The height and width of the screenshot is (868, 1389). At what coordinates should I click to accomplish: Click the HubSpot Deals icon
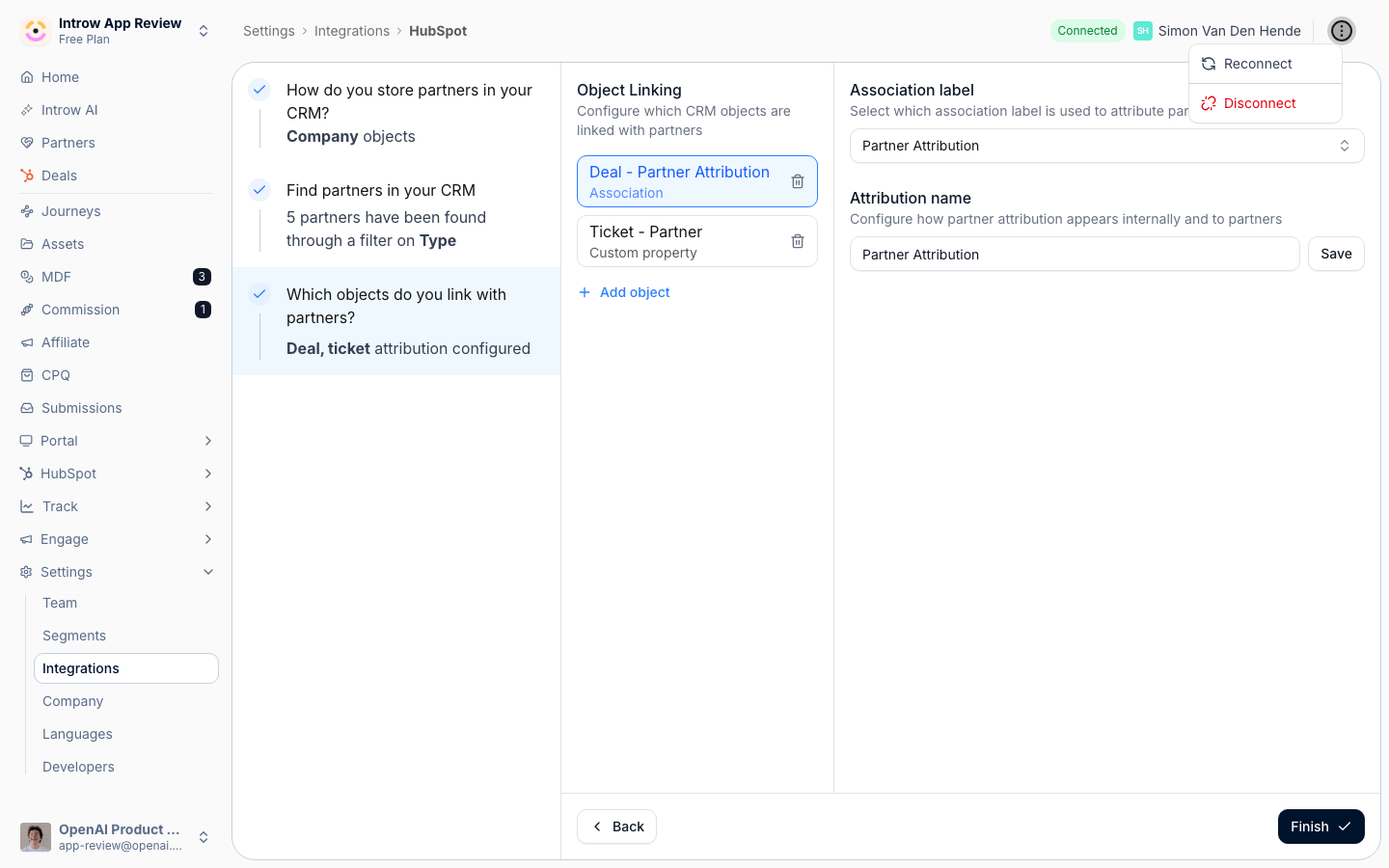pyautogui.click(x=27, y=176)
